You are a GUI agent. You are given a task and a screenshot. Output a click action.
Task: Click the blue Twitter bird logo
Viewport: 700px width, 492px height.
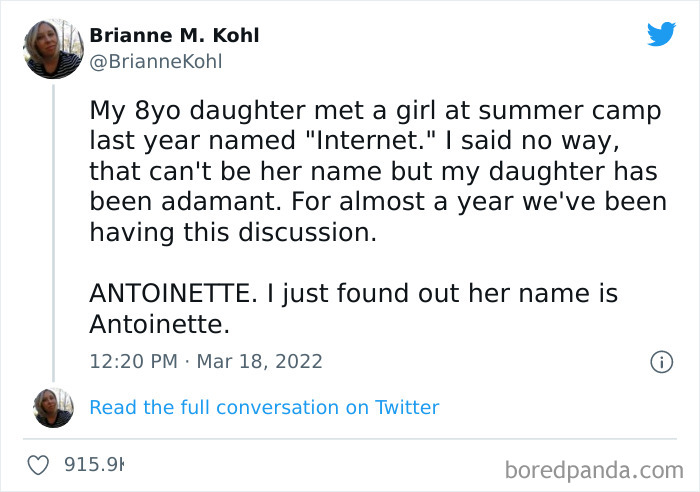[x=661, y=35]
